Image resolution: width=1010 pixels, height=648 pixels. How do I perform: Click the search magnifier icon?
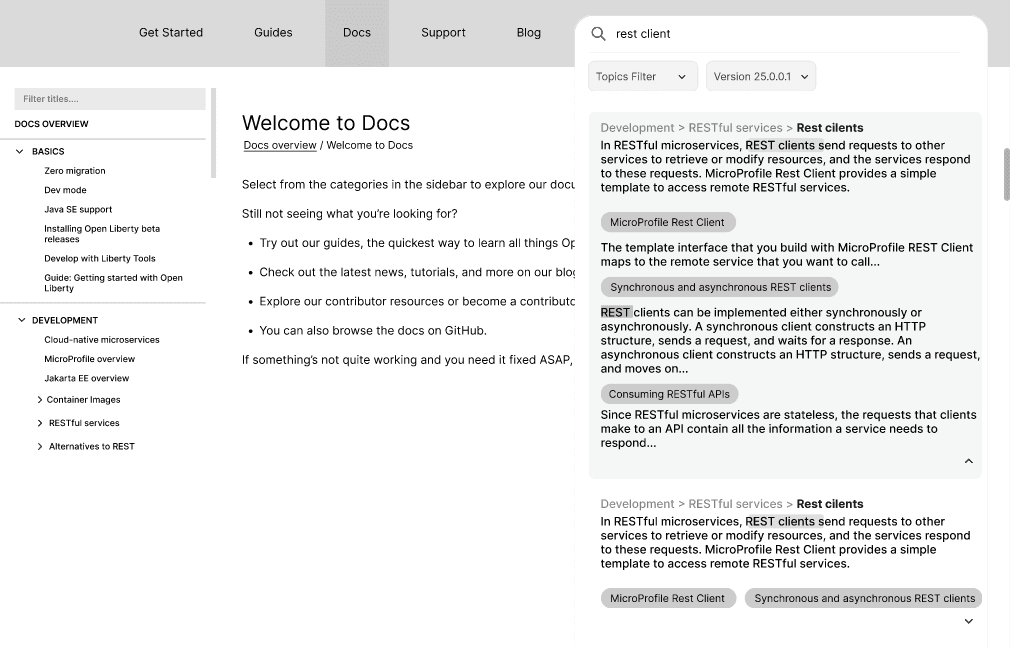598,33
